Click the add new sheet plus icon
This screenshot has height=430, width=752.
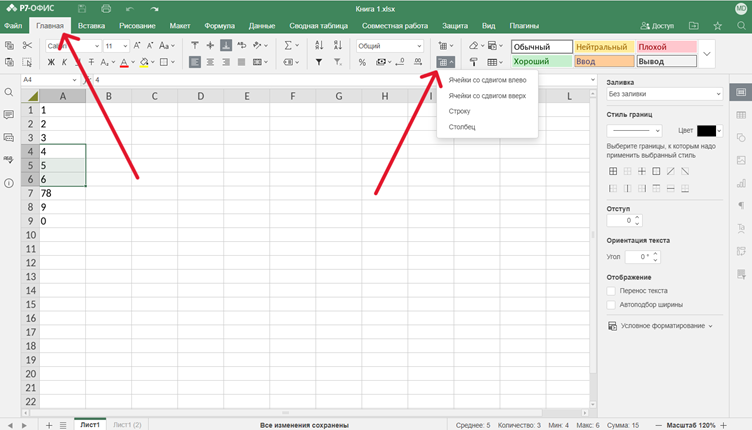point(48,424)
